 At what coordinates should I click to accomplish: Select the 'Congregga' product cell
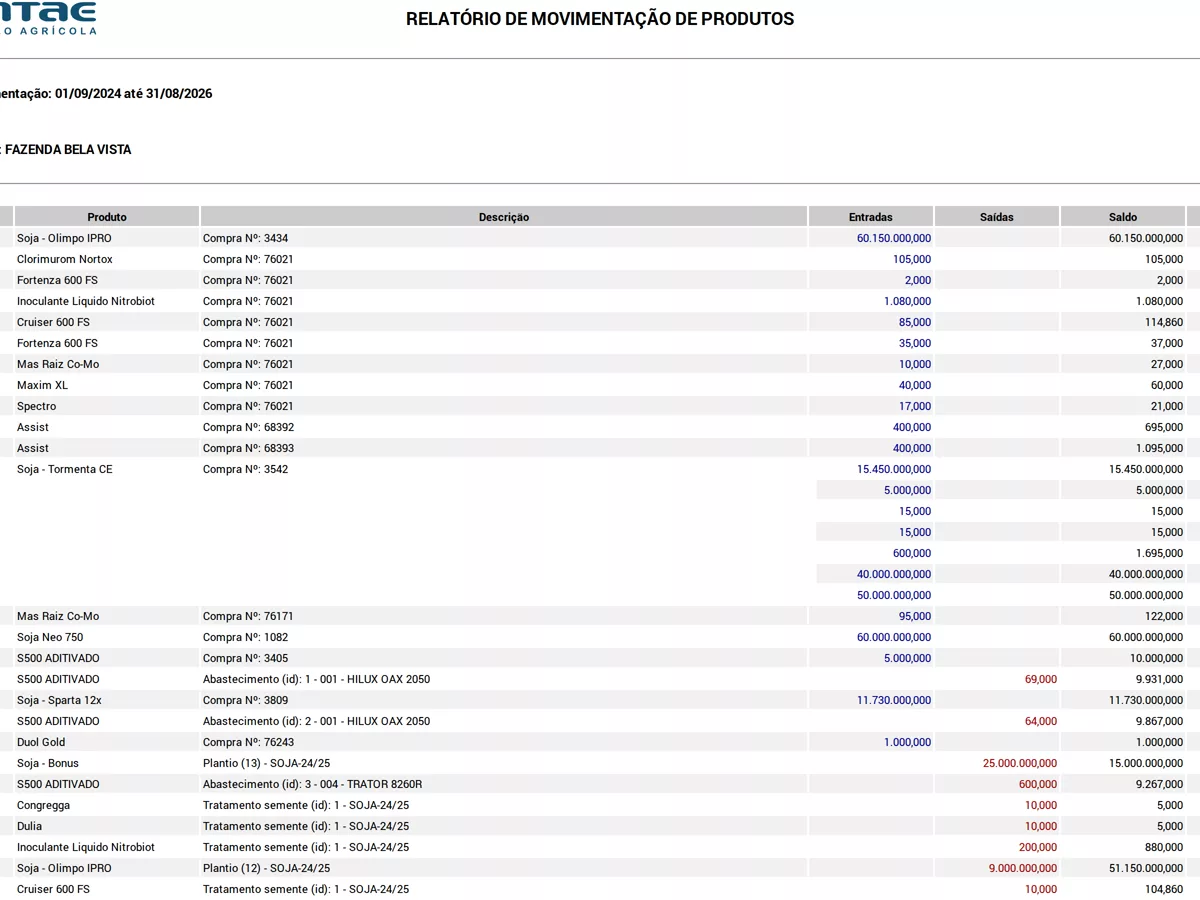coord(44,805)
